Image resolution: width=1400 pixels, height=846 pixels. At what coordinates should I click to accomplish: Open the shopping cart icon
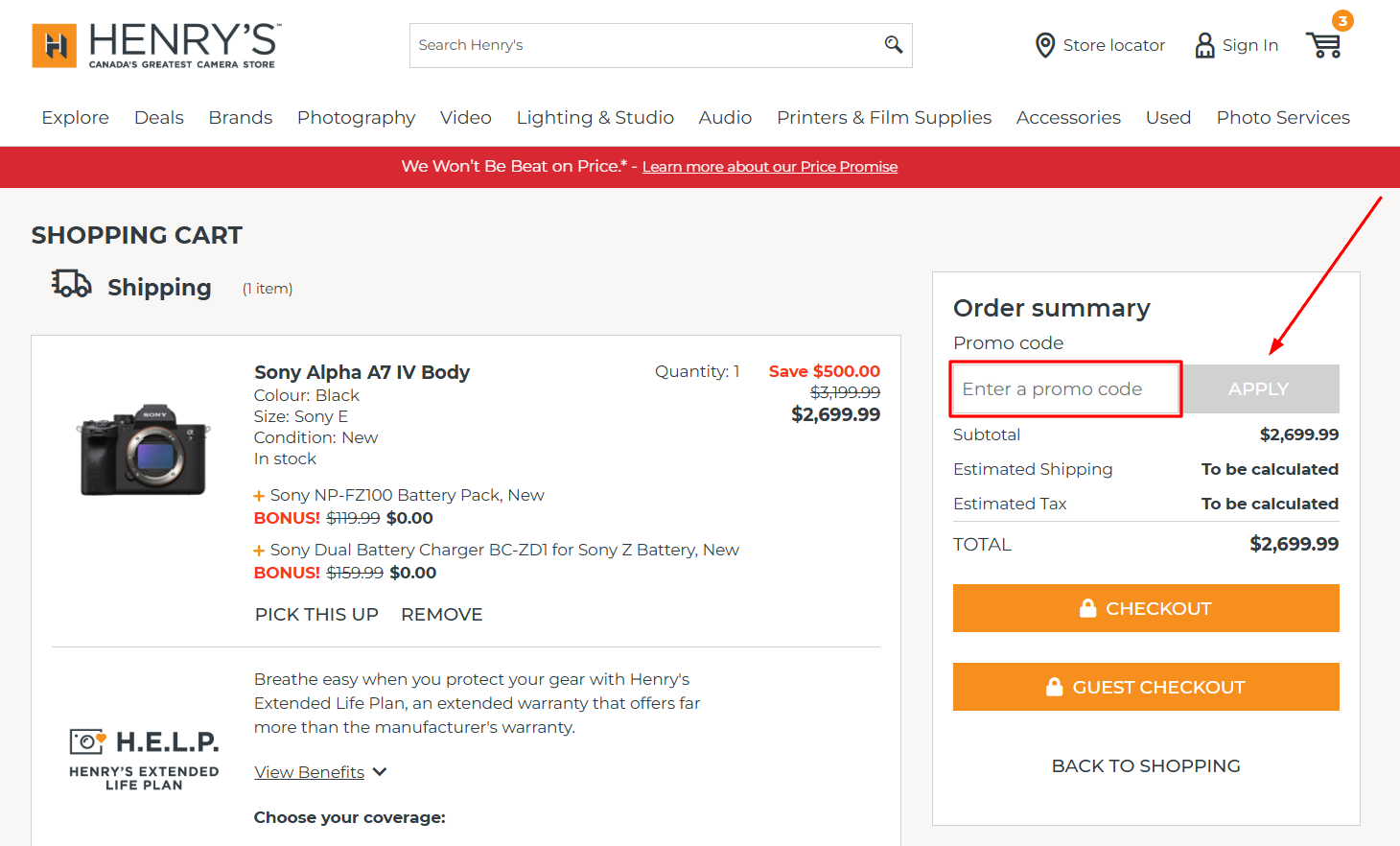[x=1323, y=45]
